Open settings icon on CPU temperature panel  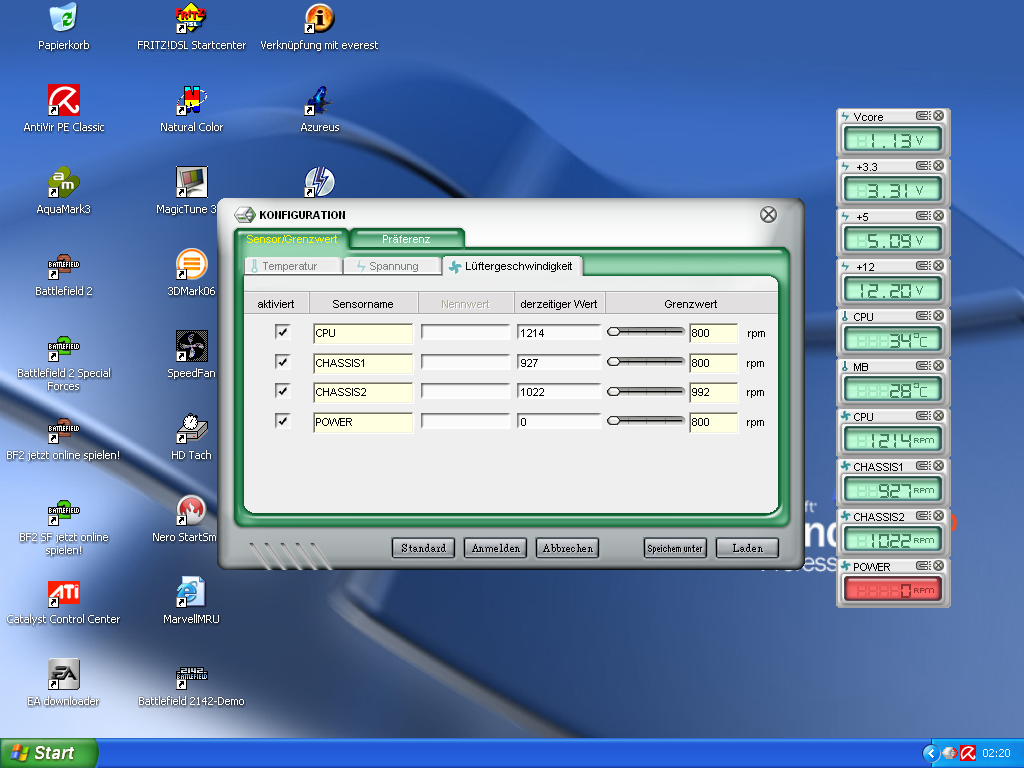(923, 315)
